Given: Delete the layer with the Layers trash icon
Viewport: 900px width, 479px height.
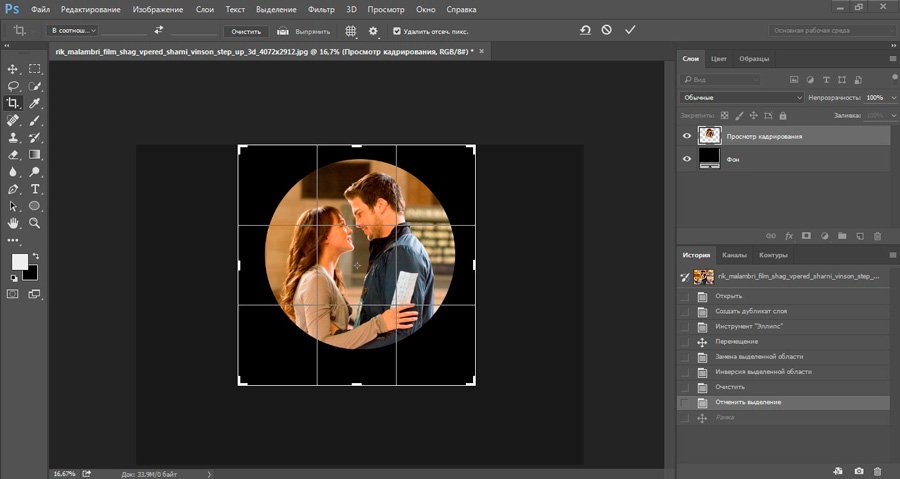Looking at the screenshot, I should [877, 236].
